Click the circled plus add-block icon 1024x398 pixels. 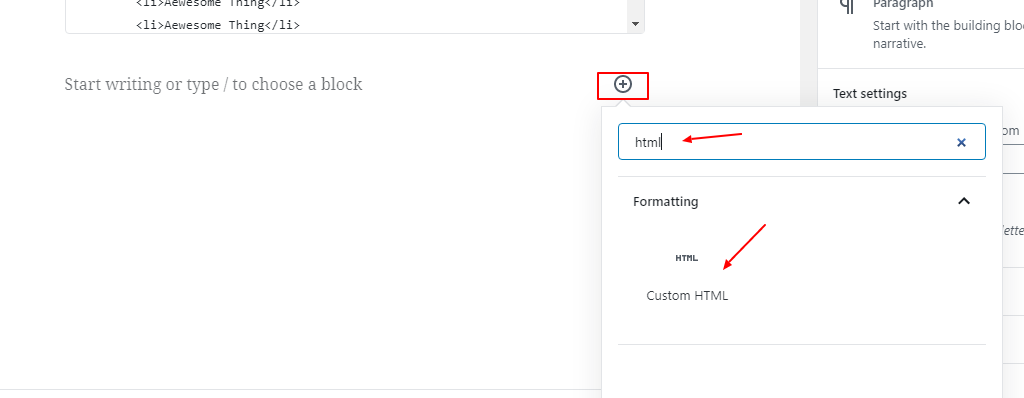623,84
